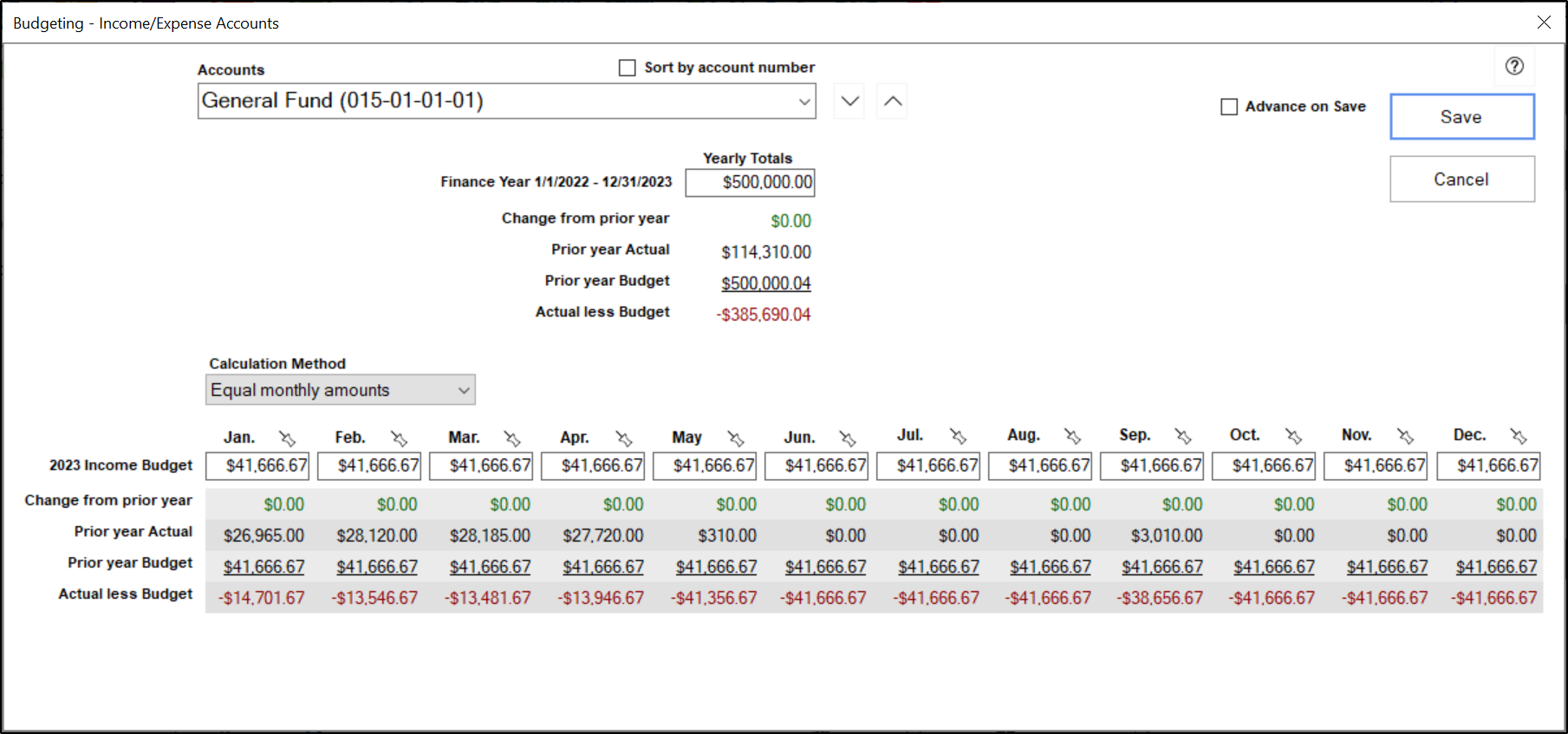Click the pin icon beside Jul.
The width and height of the screenshot is (1568, 734).
pyautogui.click(x=958, y=436)
